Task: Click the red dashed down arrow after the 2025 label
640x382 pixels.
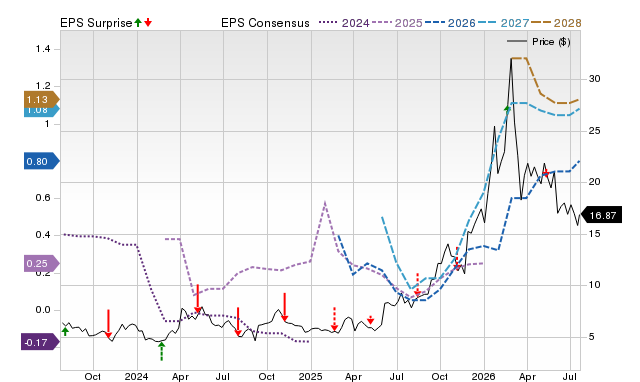Action: pos(334,319)
